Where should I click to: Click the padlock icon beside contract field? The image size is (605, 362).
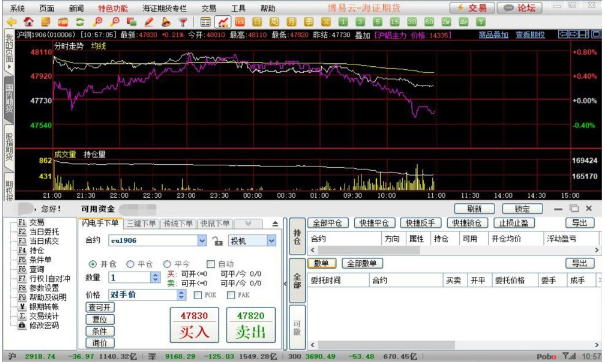point(218,241)
